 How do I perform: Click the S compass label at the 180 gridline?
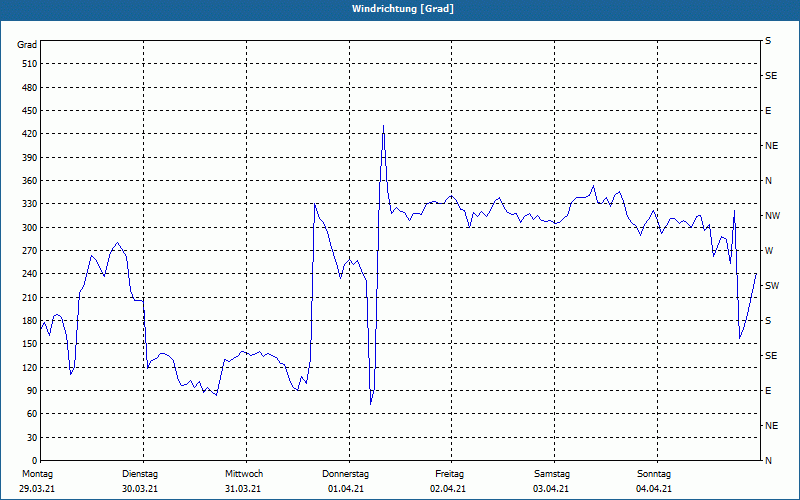768,321
